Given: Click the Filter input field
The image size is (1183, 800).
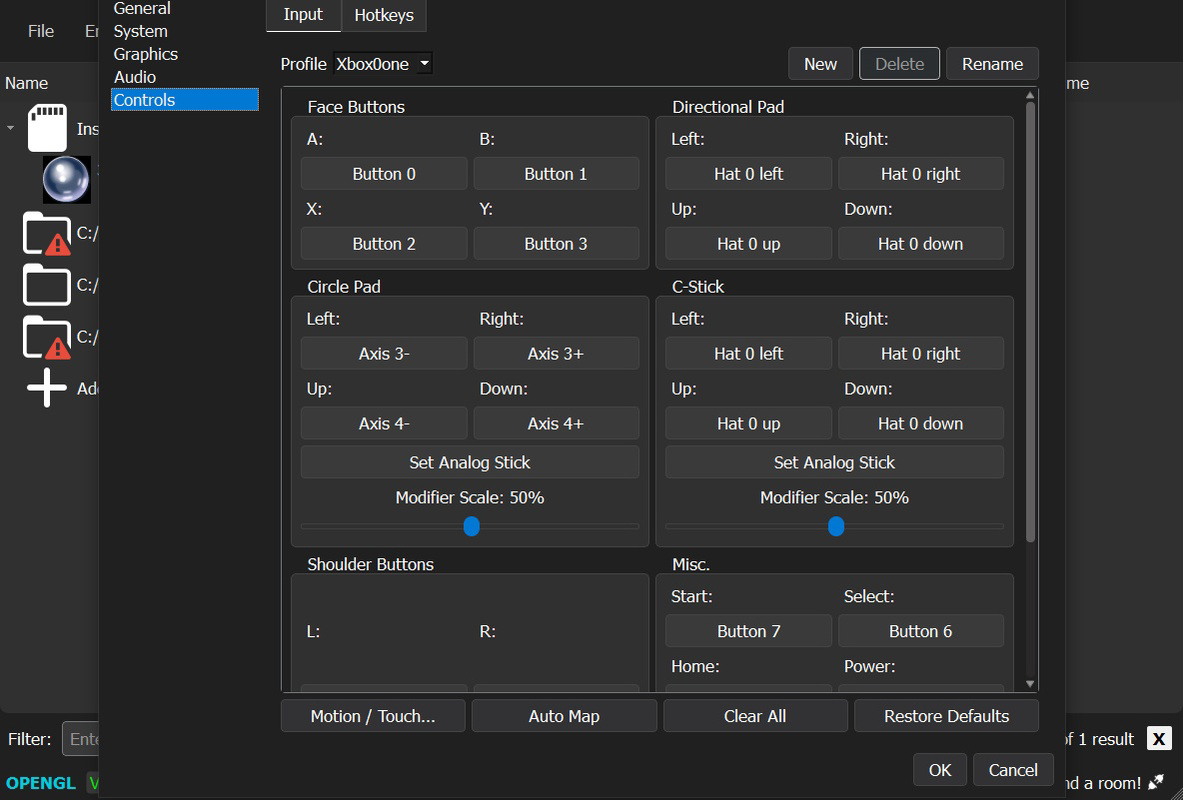Looking at the screenshot, I should 81,739.
